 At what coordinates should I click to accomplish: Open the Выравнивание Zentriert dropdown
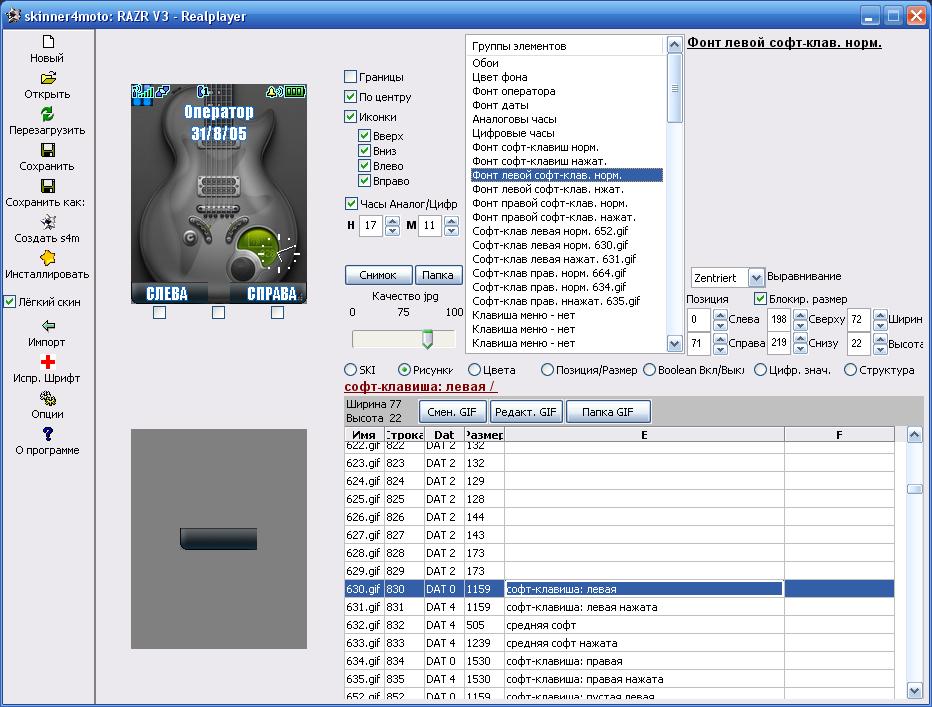(x=756, y=278)
